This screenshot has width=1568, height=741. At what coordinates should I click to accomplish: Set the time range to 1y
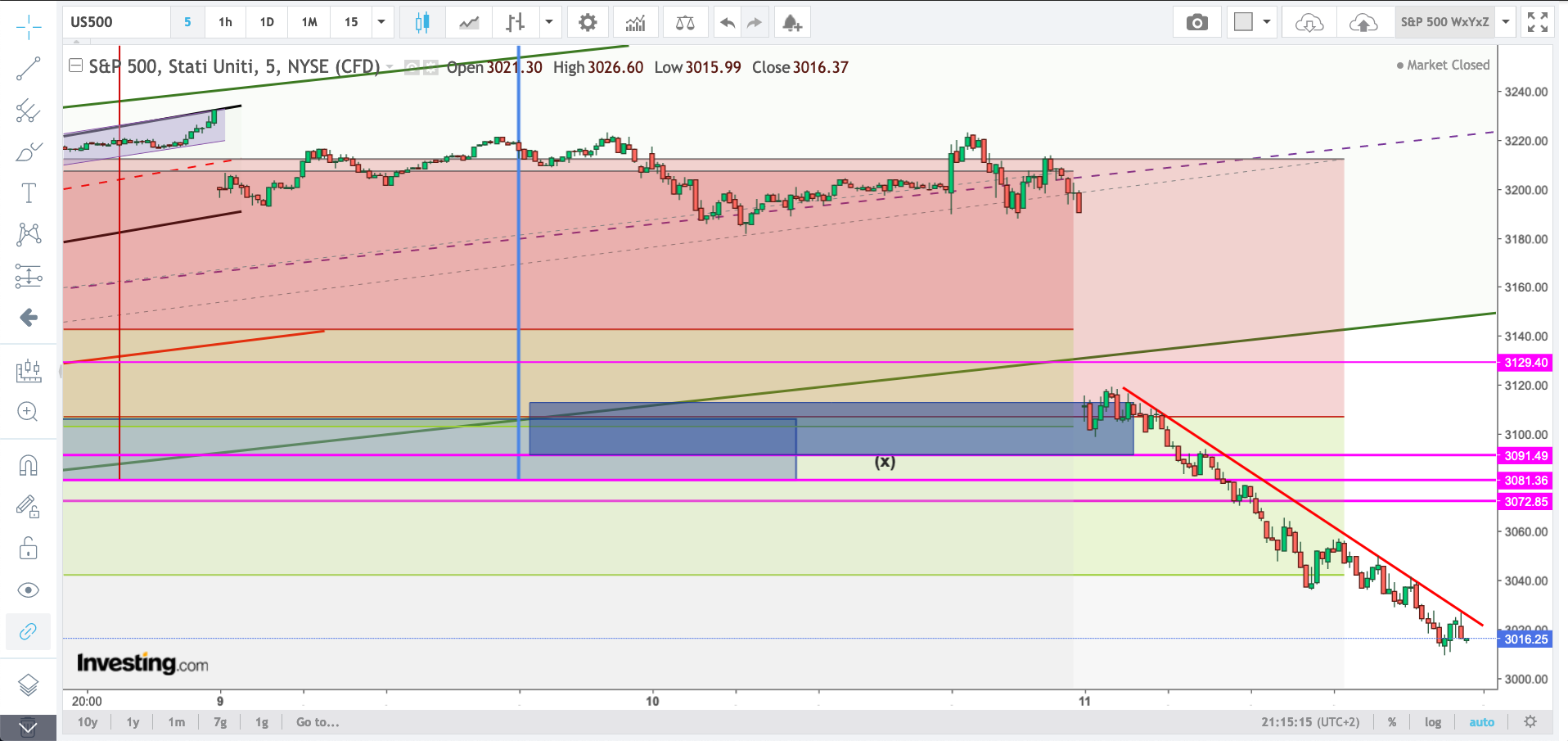coord(133,722)
